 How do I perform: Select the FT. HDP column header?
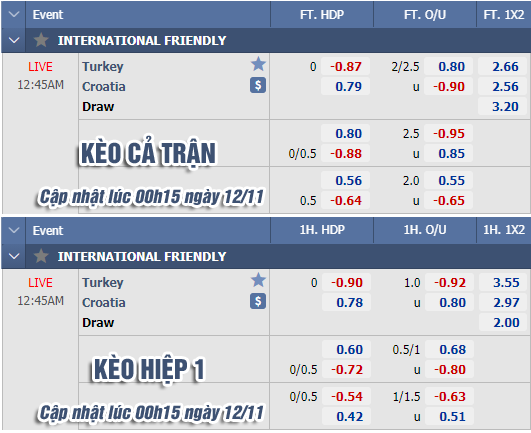[x=322, y=15]
